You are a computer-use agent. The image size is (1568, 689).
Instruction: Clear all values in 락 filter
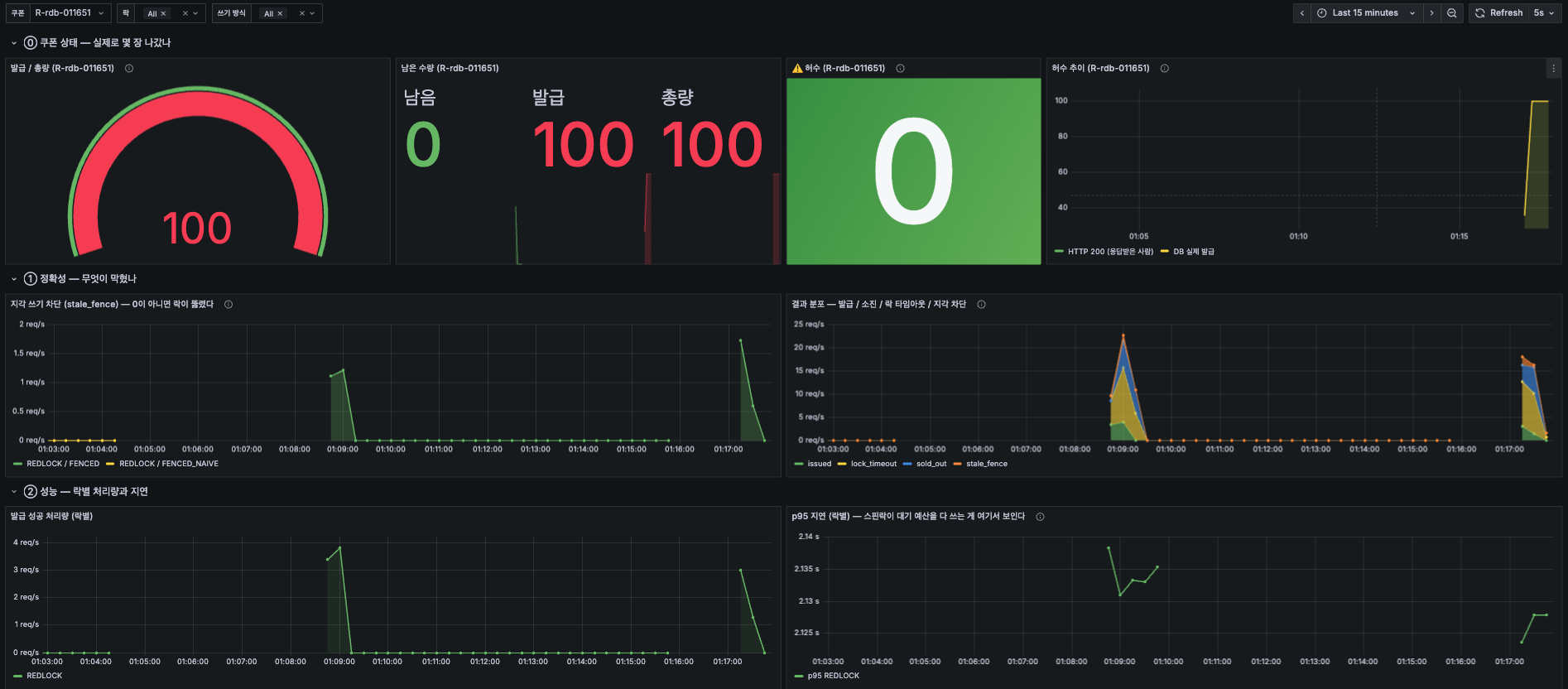(185, 14)
